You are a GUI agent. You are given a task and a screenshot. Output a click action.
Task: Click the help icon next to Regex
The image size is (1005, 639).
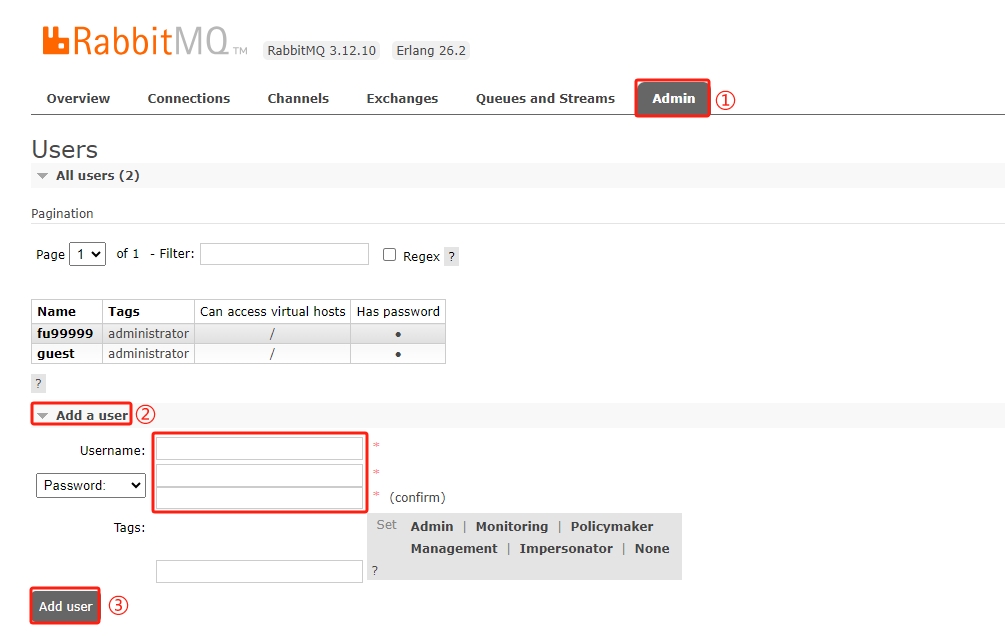(451, 257)
